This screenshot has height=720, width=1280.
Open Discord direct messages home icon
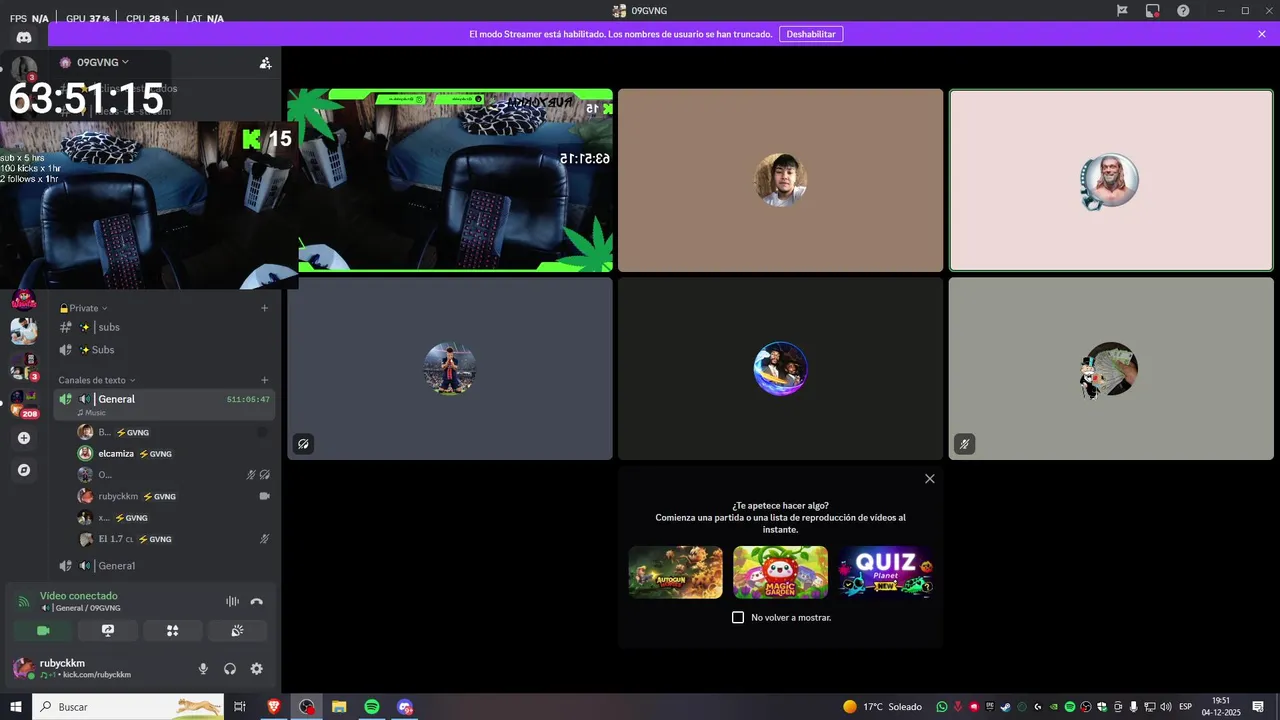(24, 37)
